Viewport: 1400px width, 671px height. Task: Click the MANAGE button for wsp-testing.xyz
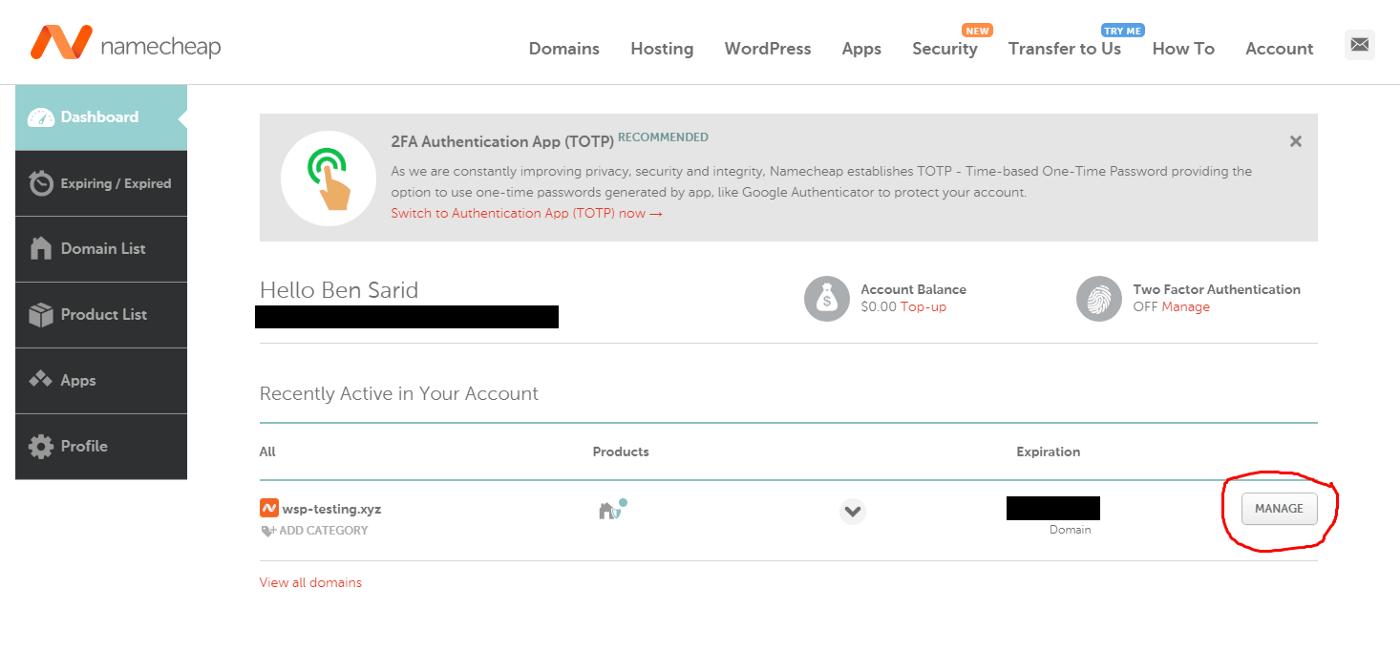pyautogui.click(x=1279, y=508)
